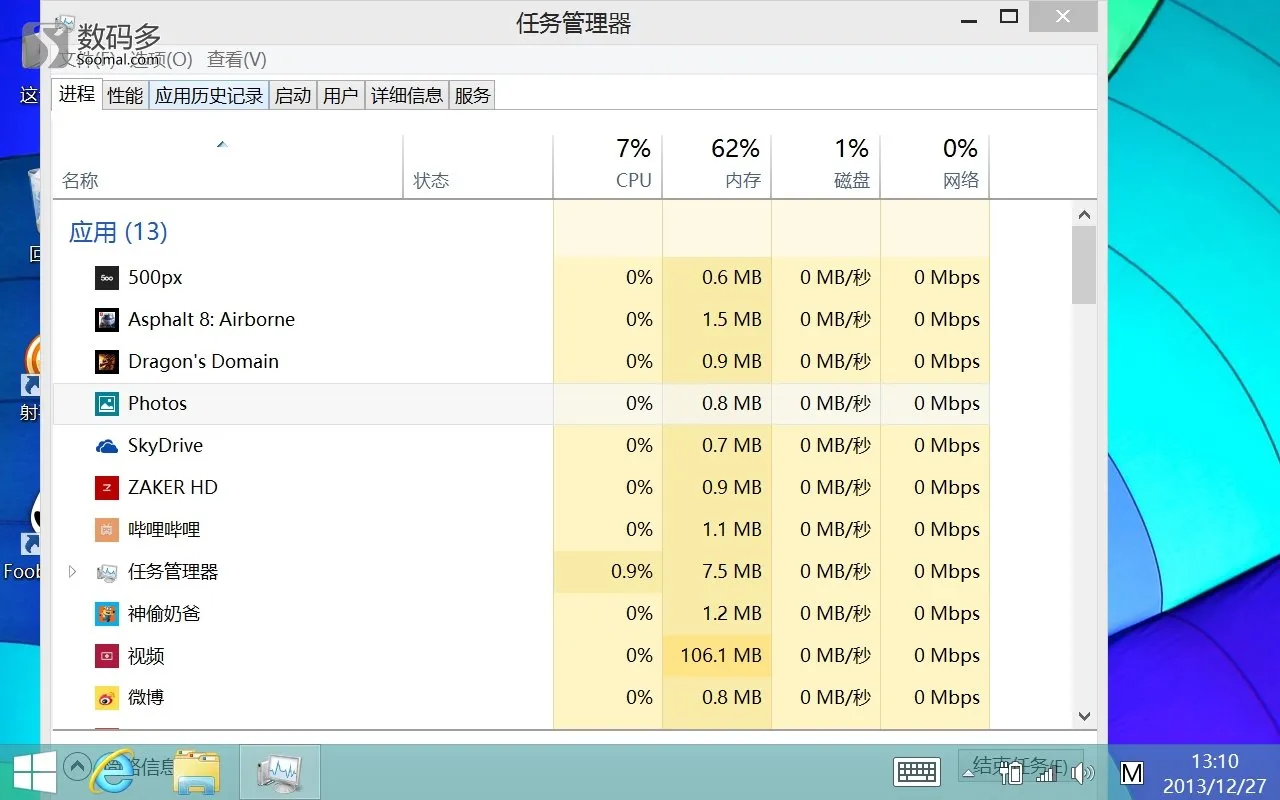Click the M input method indicator
This screenshot has width=1280, height=800.
point(1131,773)
